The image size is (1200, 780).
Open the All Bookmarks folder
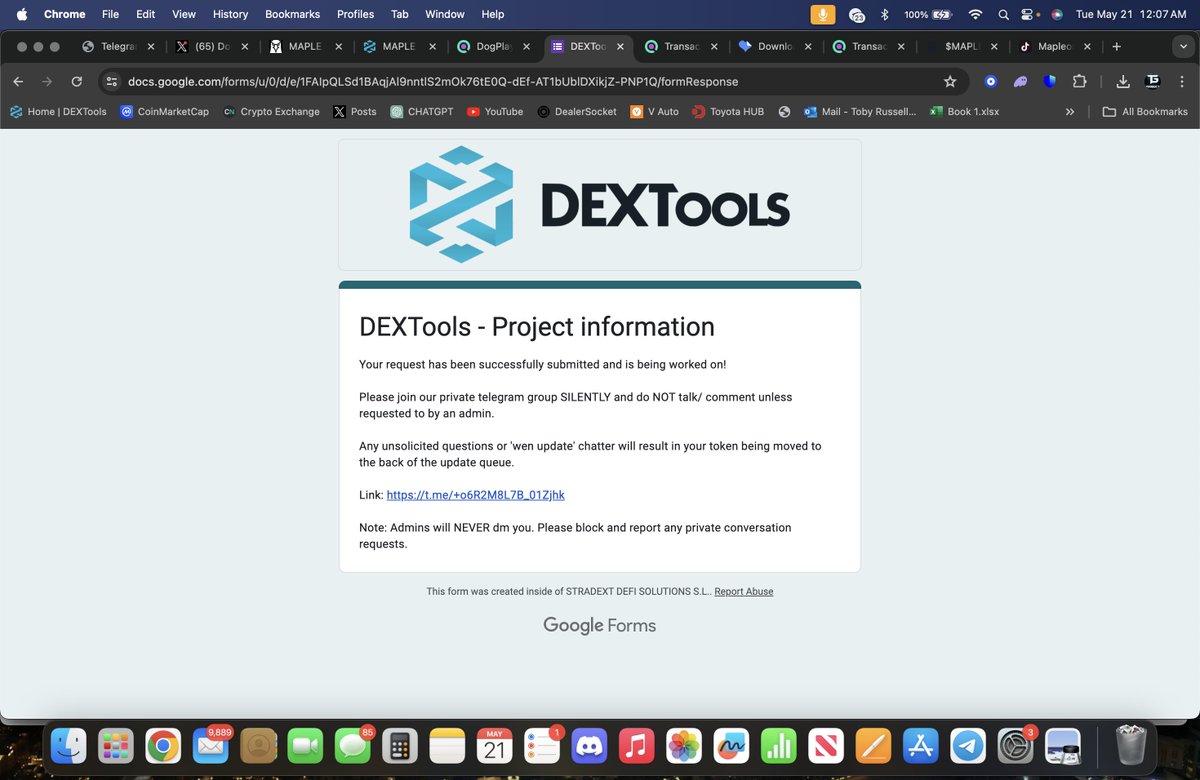point(1144,111)
